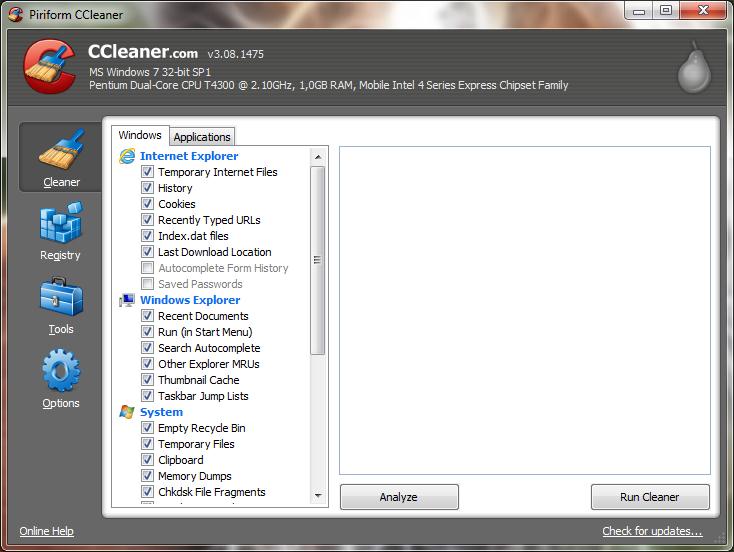Click the Pentium Dual-Core CPU info line
Screen dimensions: 734x552
coord(329,85)
